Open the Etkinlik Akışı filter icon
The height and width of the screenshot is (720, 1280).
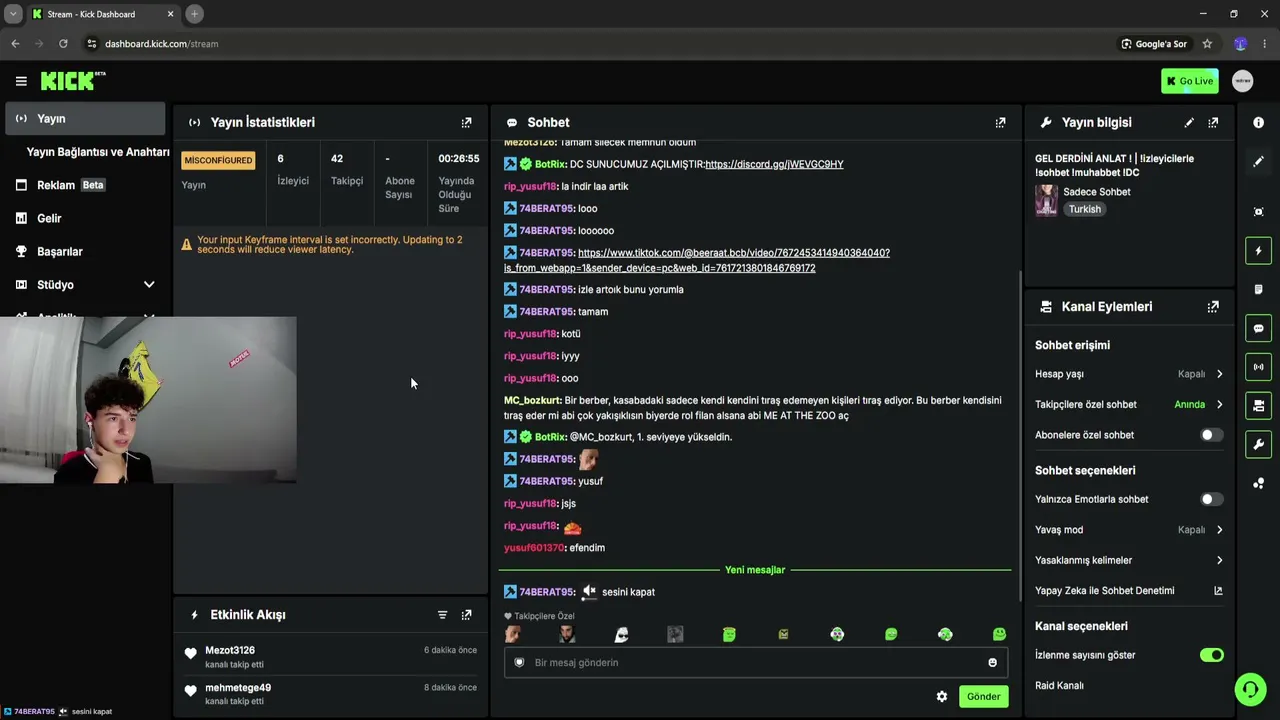pos(442,615)
